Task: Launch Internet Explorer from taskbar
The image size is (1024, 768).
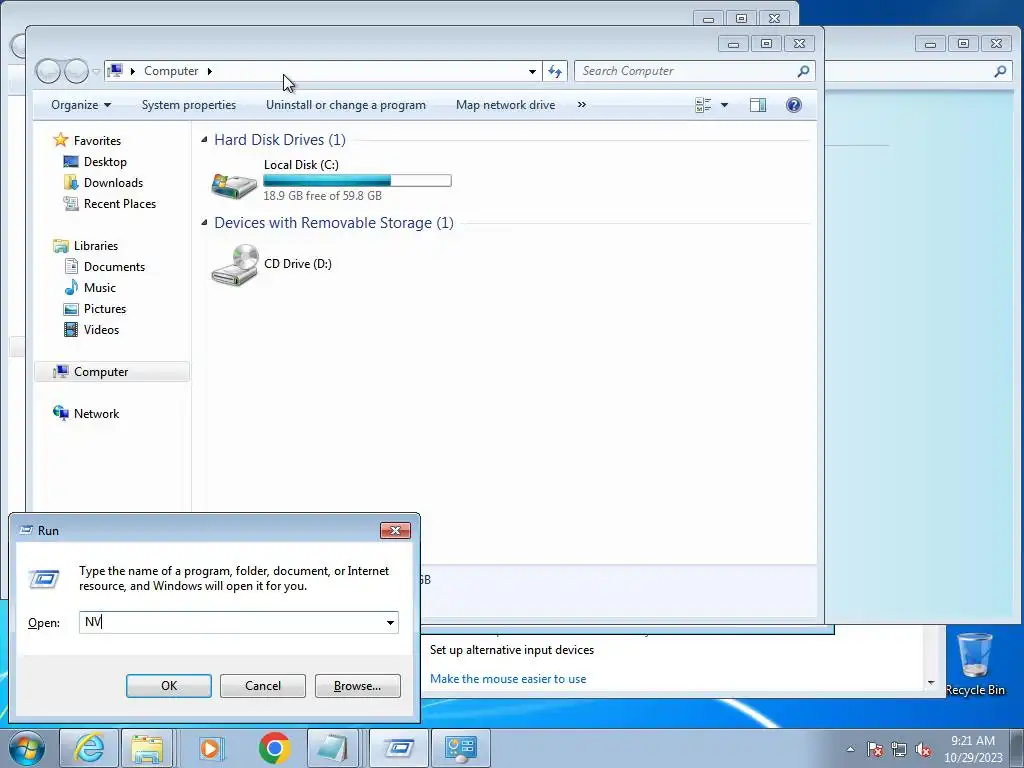Action: click(x=89, y=748)
